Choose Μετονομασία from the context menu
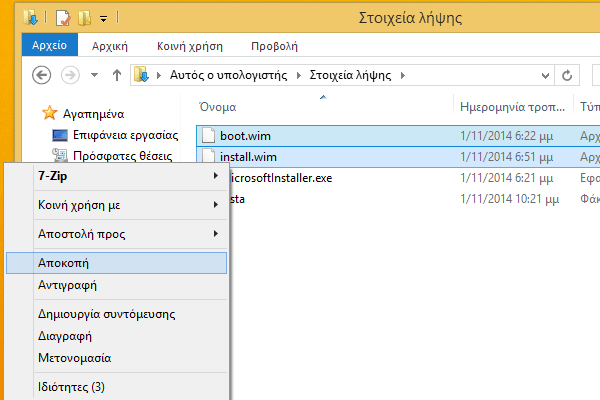Viewport: 600px width, 400px height. click(117, 358)
